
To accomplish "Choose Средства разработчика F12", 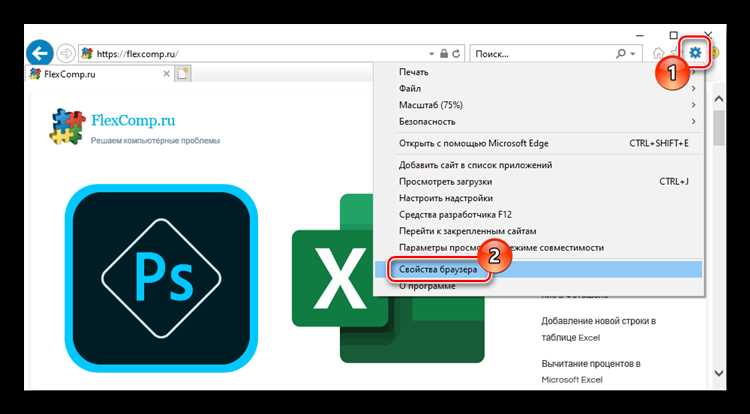I will coord(538,215).
